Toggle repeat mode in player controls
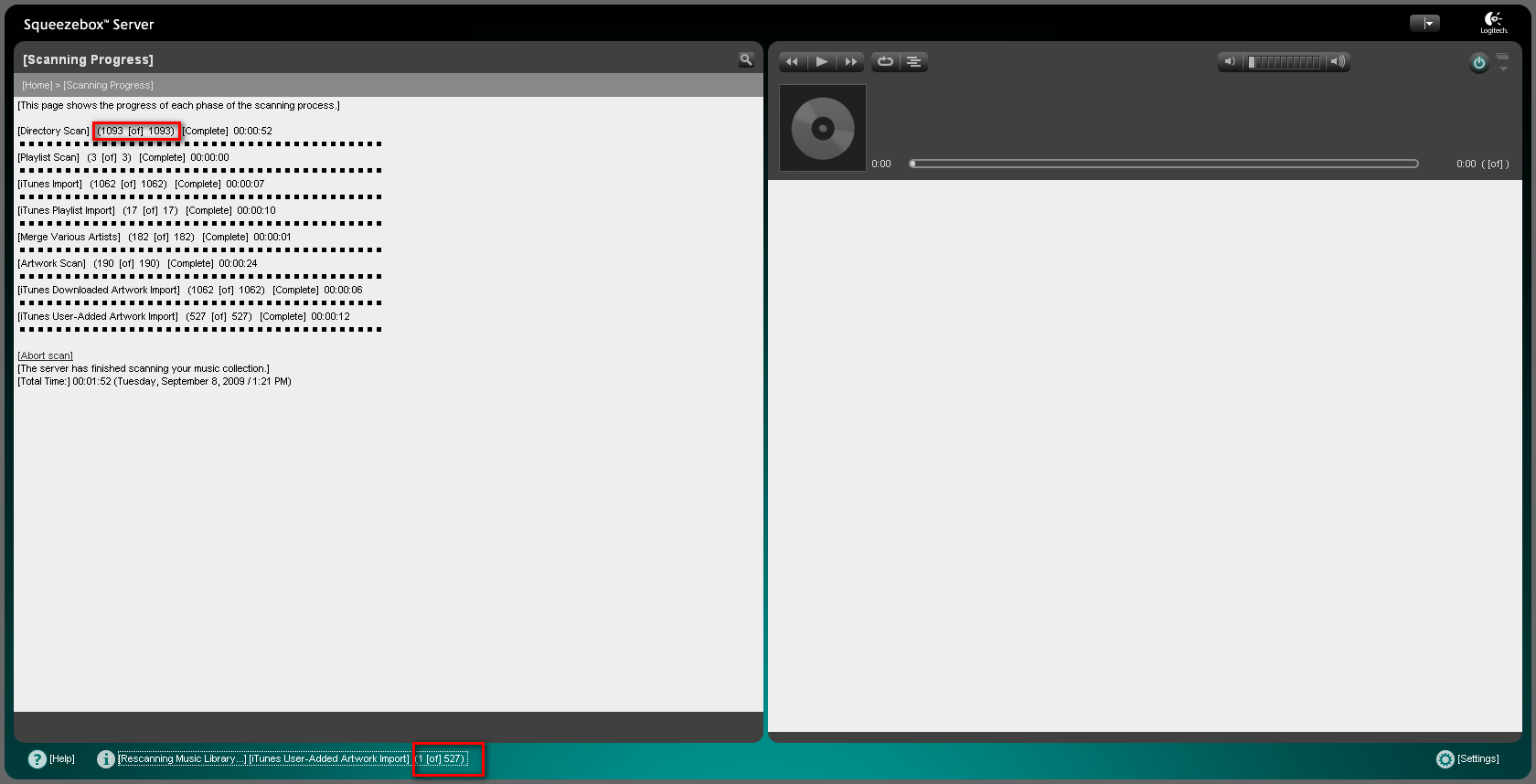 [885, 62]
